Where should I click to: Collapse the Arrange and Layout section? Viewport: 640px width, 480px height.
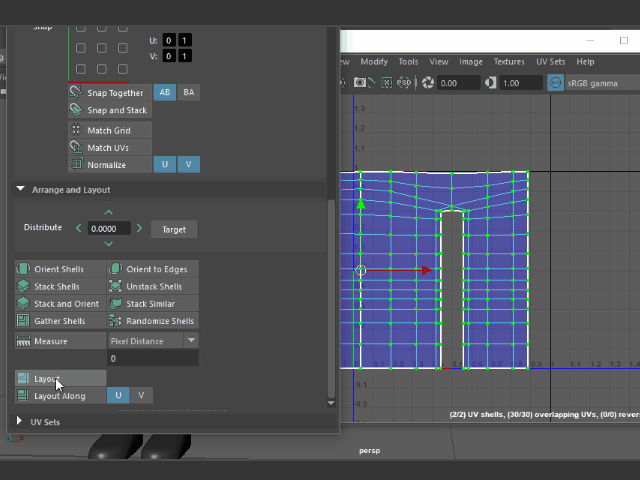[21, 189]
